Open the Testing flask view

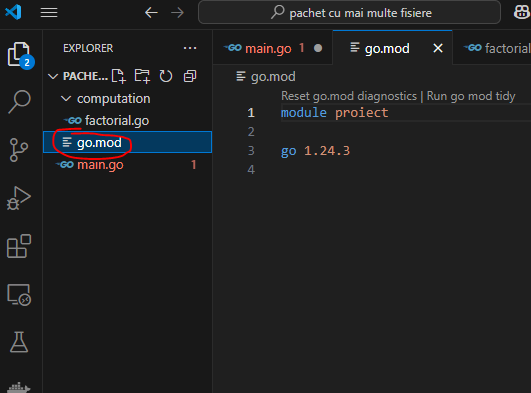pyautogui.click(x=19, y=342)
